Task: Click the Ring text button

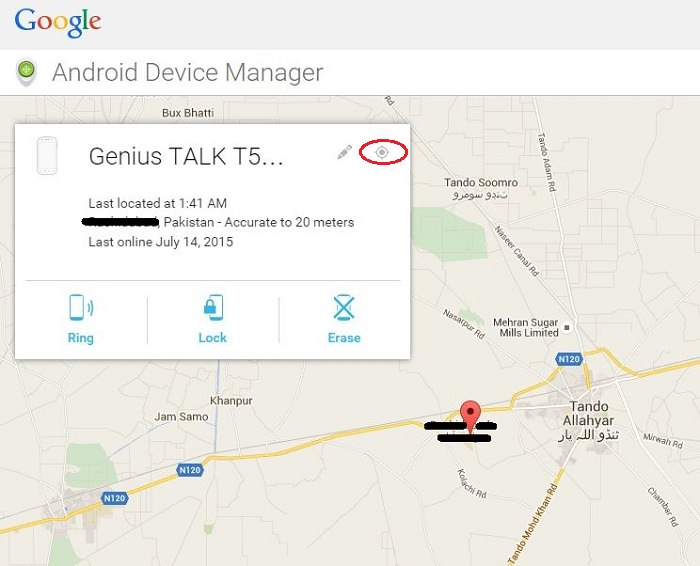Action: click(x=81, y=338)
